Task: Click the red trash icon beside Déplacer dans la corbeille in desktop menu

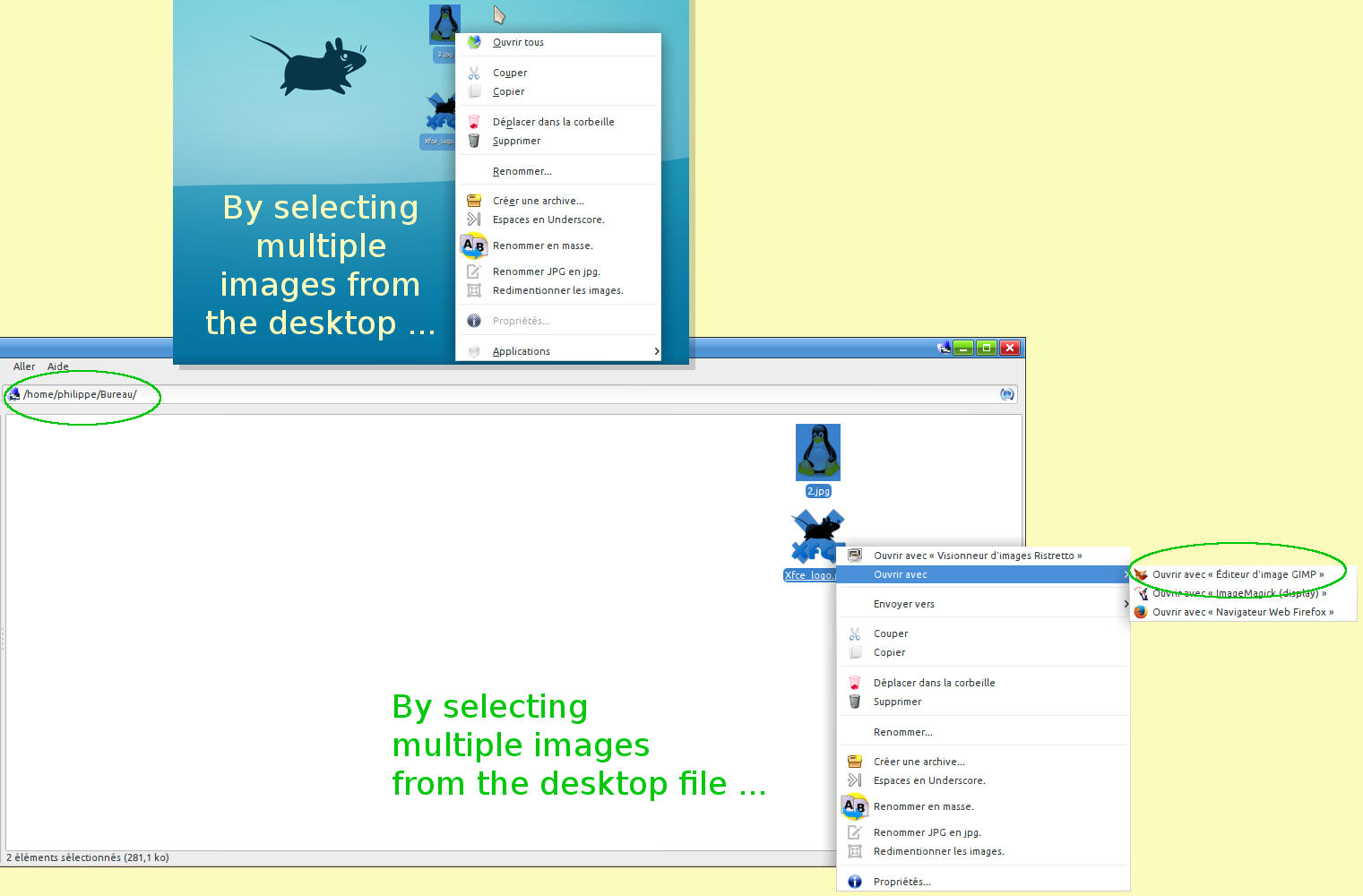Action: (x=474, y=122)
